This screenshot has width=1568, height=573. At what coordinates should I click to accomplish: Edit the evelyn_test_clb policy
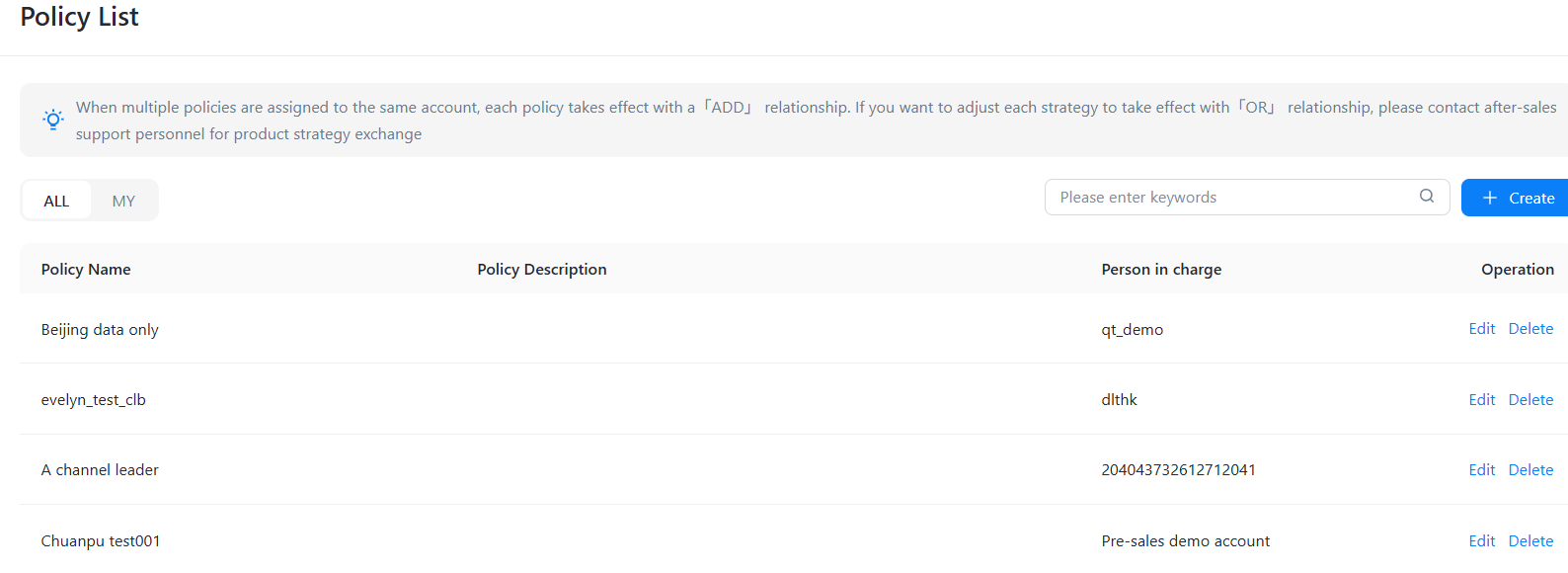point(1481,400)
